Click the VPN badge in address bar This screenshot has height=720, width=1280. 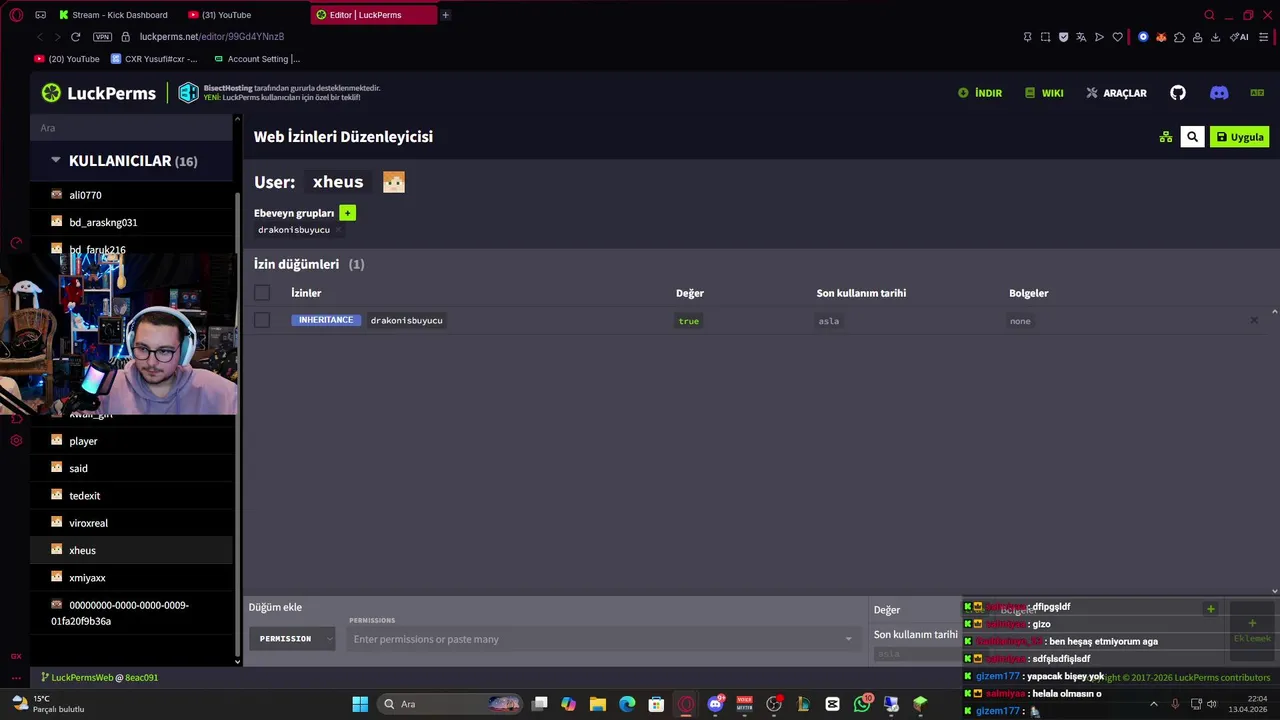coord(102,37)
